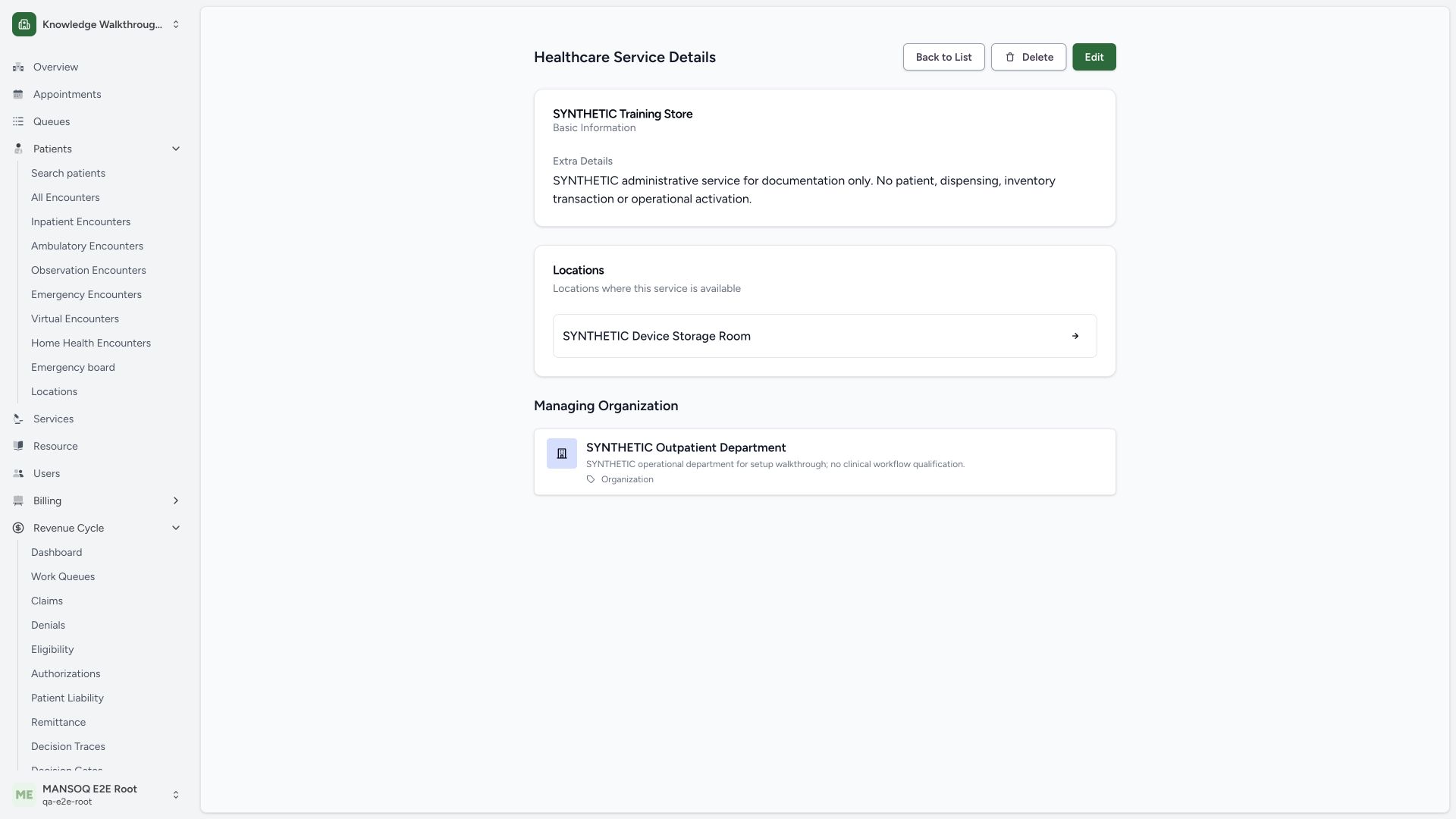Collapse the Patients section chevron

[176, 149]
